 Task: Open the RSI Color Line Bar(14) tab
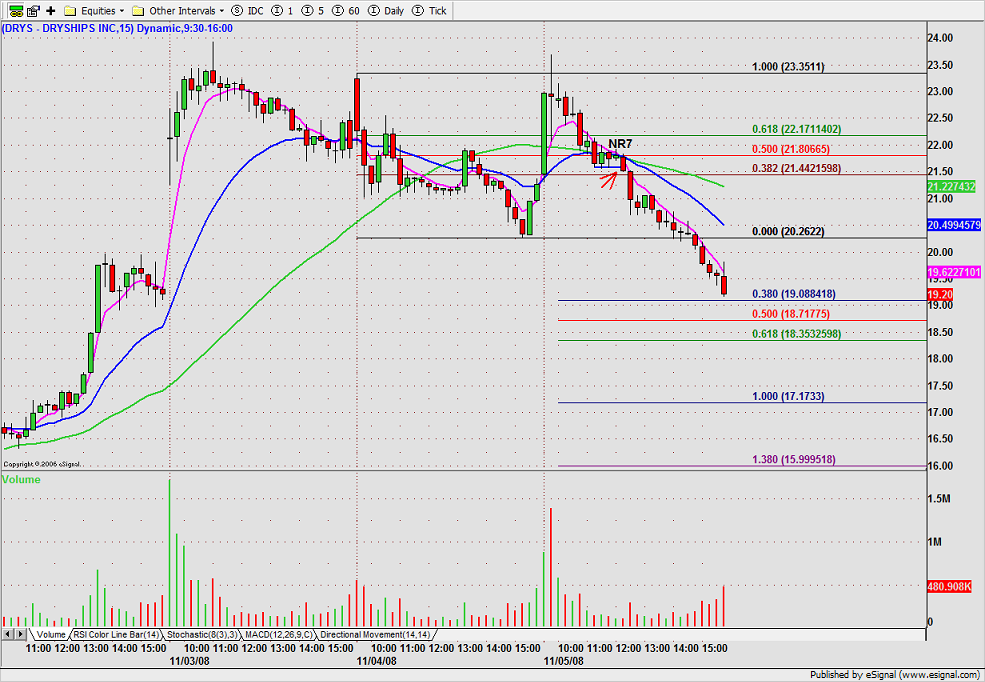[x=117, y=635]
